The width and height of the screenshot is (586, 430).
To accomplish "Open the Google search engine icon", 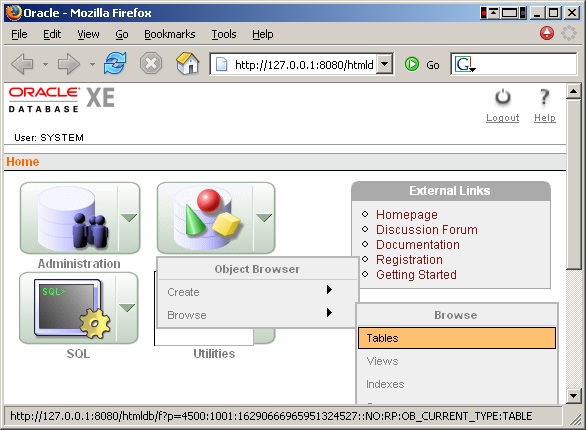I will (464, 64).
